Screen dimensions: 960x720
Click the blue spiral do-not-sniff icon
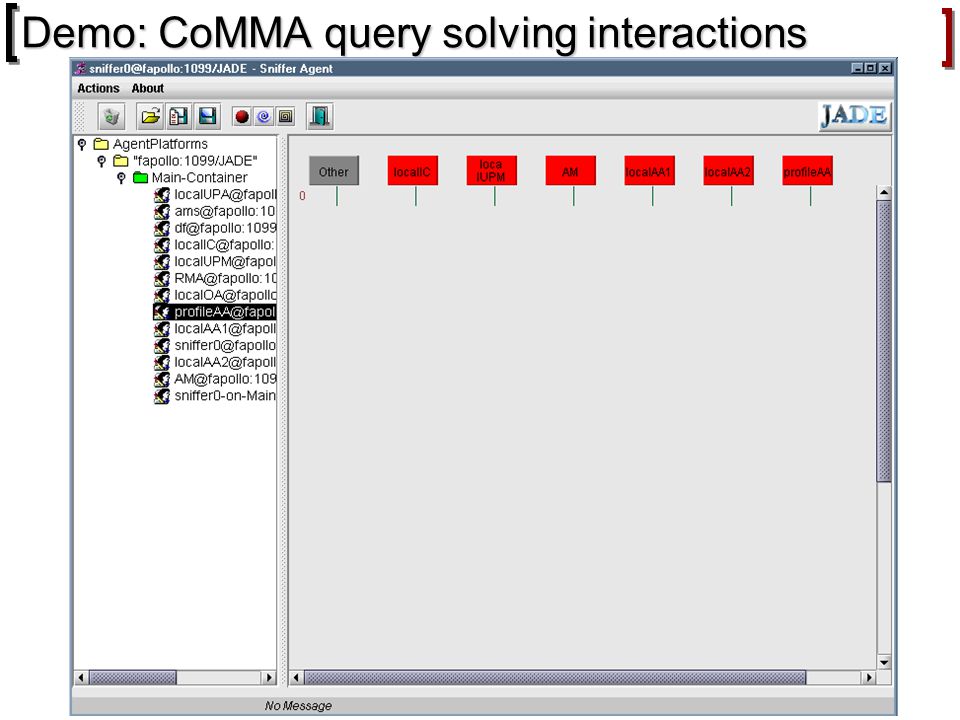pos(263,116)
